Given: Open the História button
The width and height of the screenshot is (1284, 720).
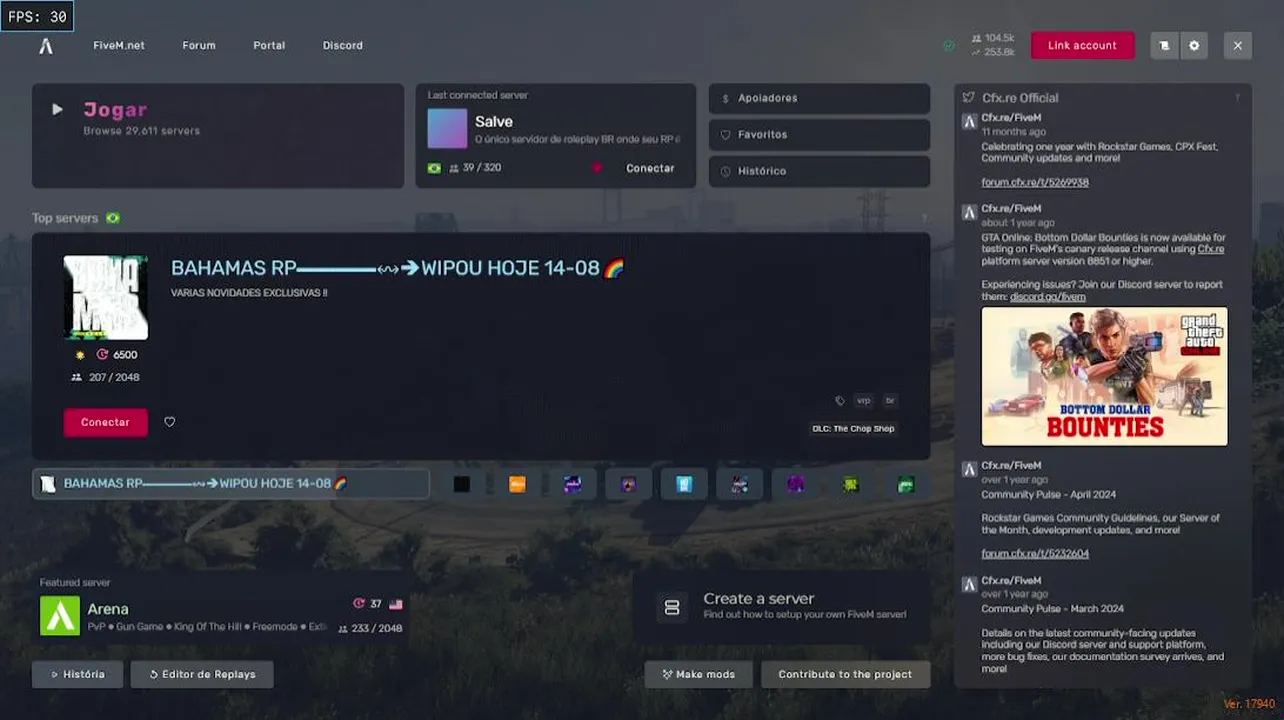Looking at the screenshot, I should 77,674.
